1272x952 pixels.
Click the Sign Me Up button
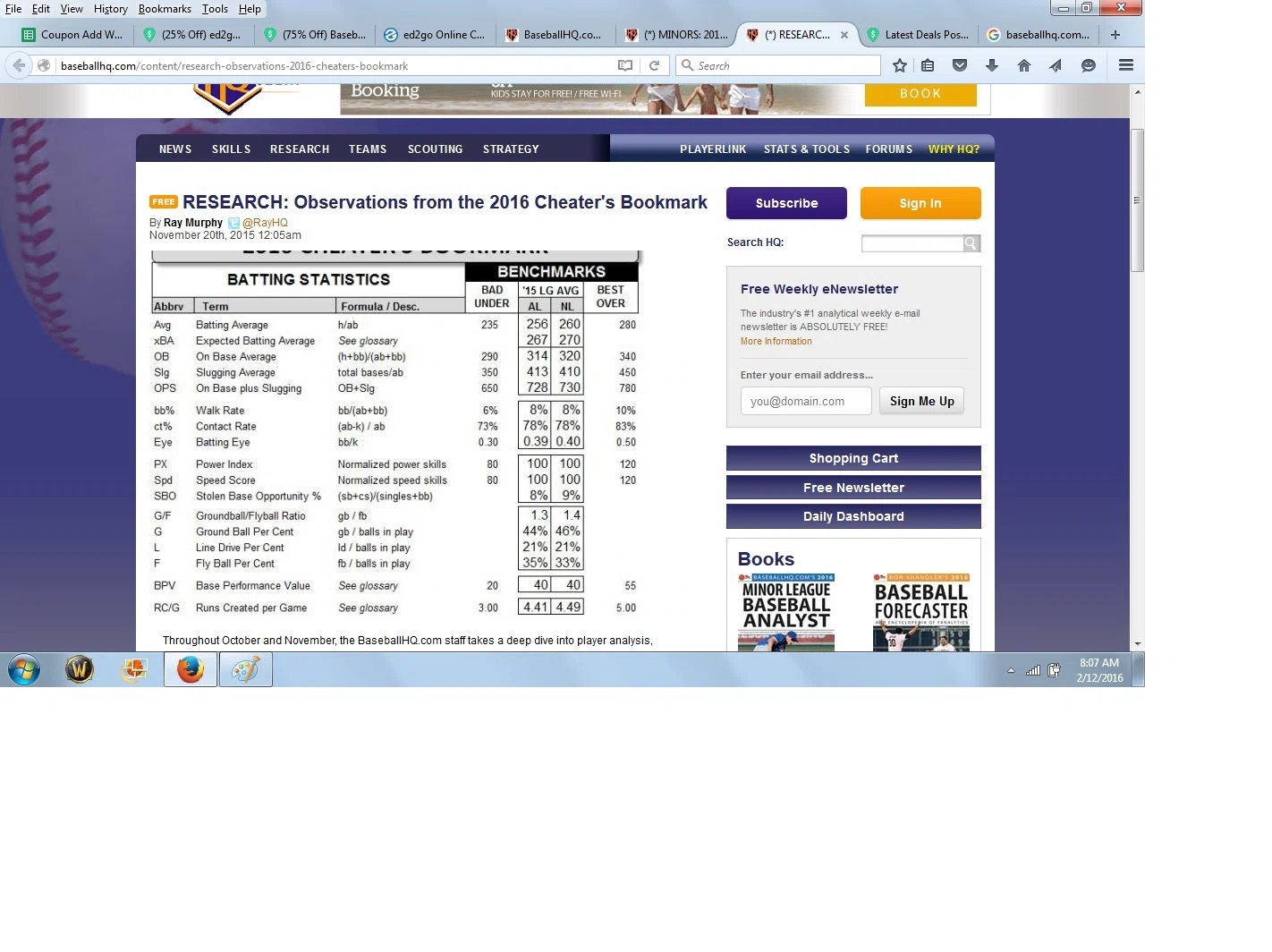click(x=921, y=401)
